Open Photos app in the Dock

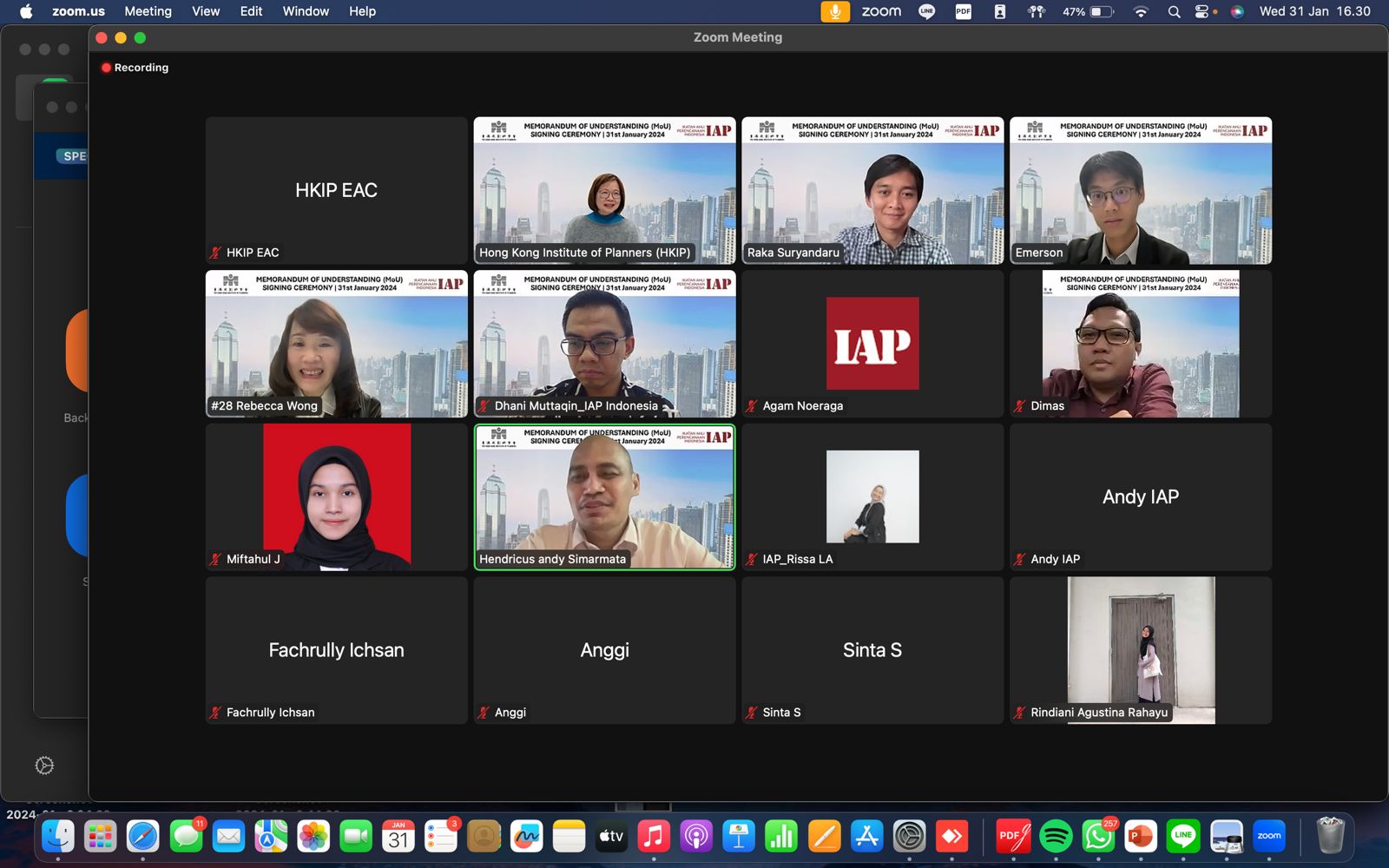(313, 837)
